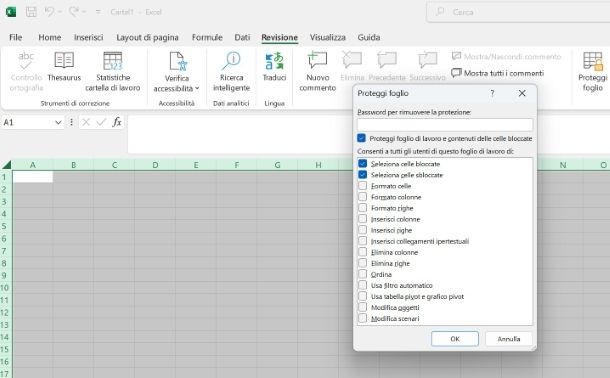Check Inserisci righe option
610x378 pixels.
click(363, 230)
